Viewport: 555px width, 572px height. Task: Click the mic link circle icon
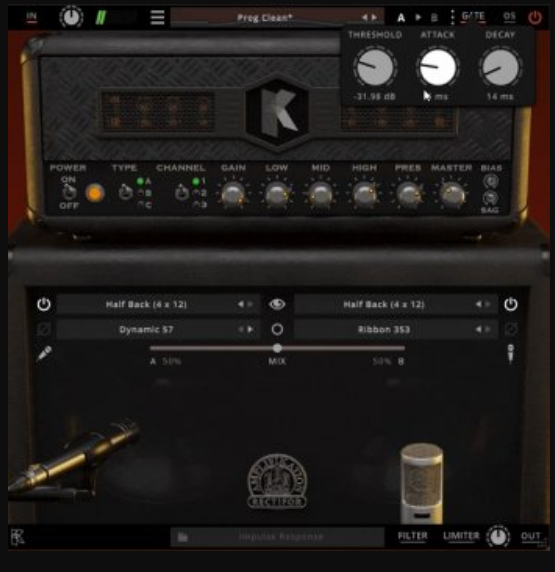[277, 329]
